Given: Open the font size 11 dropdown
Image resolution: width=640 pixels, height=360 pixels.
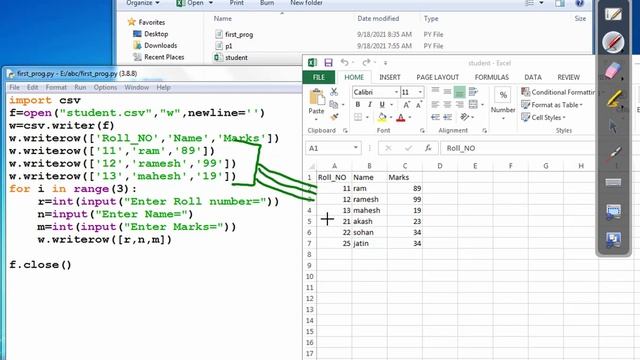Looking at the screenshot, I should 420,92.
